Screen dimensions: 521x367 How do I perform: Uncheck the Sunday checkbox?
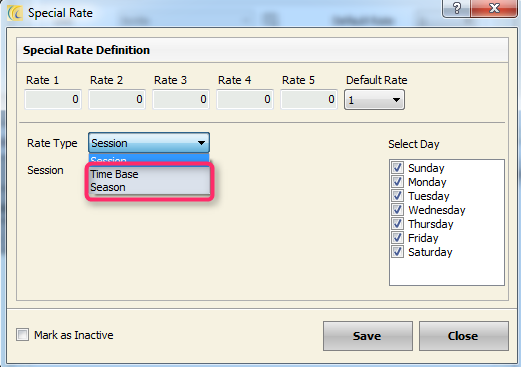tap(397, 167)
